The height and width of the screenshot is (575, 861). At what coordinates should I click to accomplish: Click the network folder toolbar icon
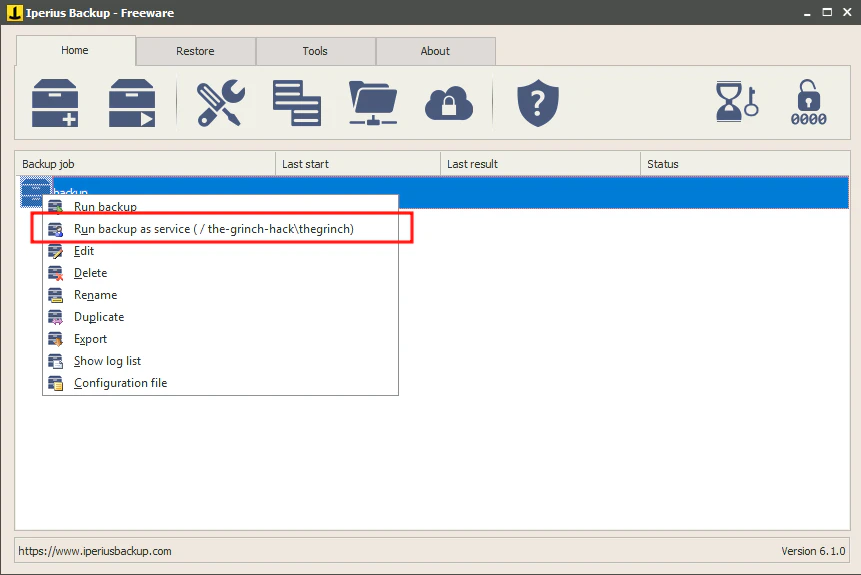click(x=373, y=103)
